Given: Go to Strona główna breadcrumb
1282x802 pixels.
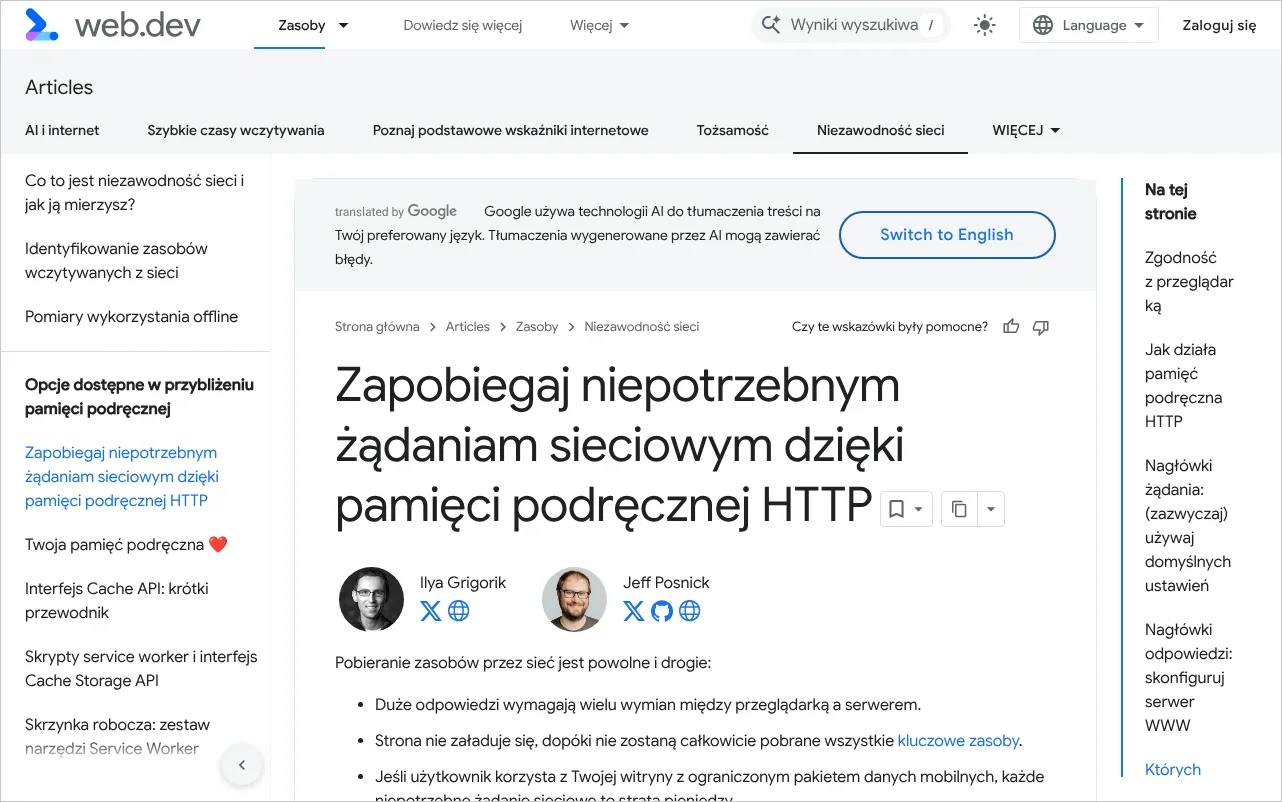Looking at the screenshot, I should (377, 327).
